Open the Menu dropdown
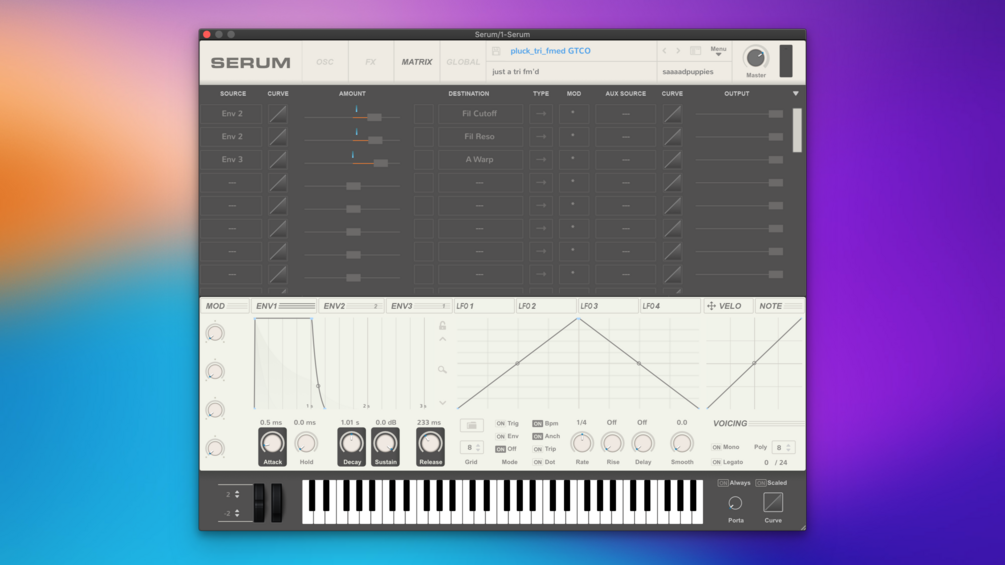 point(718,51)
